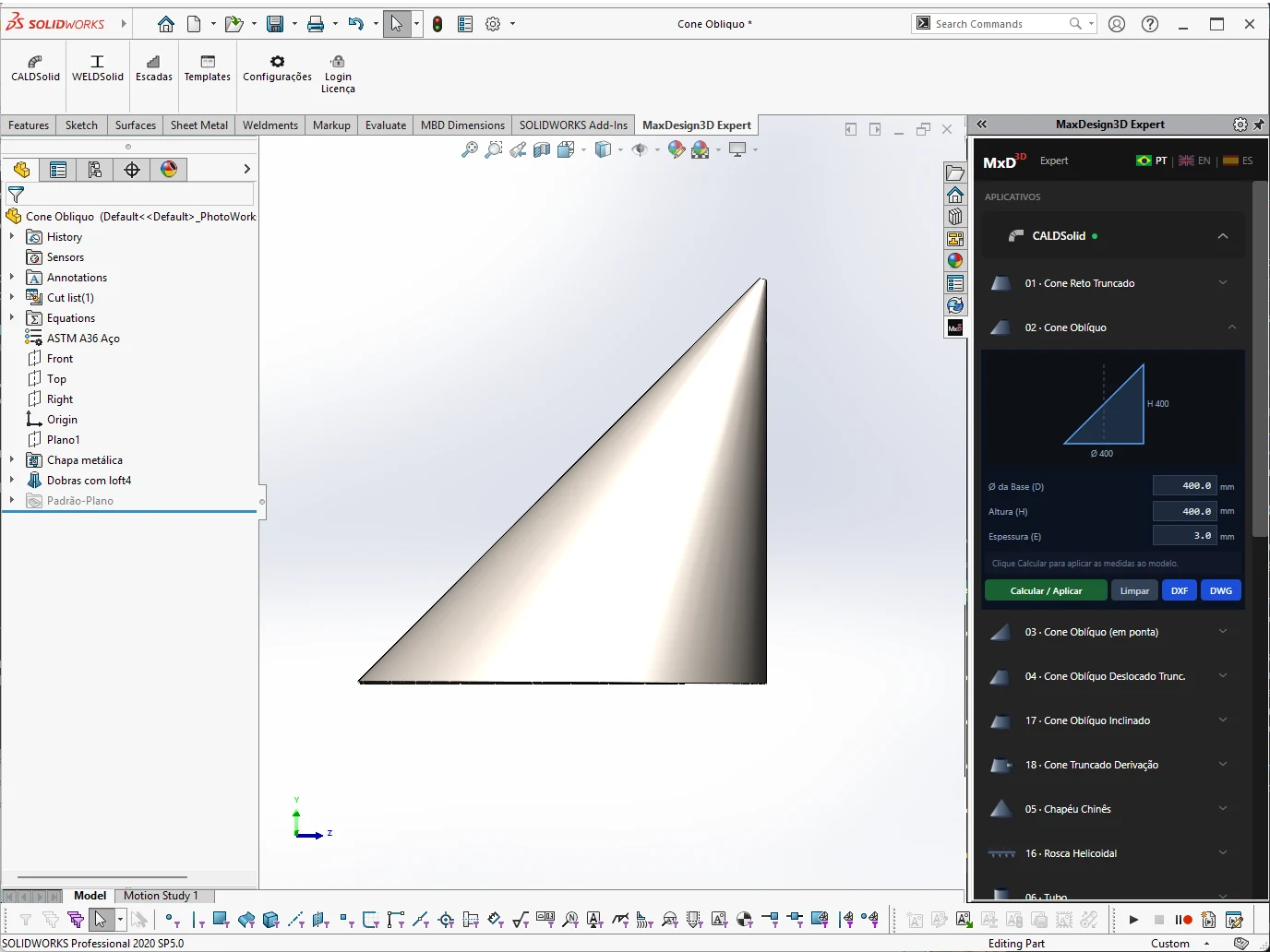Expand 01 · Cone Reto Truncado
1270x952 pixels.
(1223, 283)
